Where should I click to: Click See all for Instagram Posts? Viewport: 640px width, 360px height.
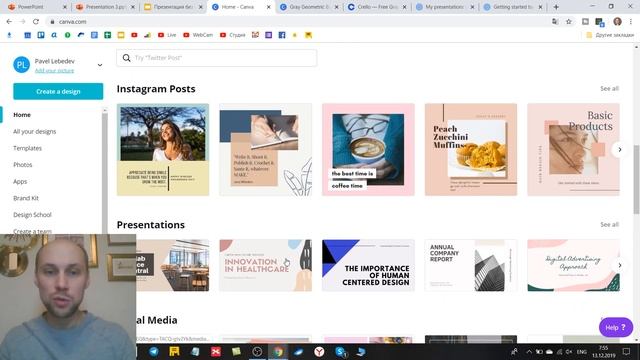click(x=609, y=89)
